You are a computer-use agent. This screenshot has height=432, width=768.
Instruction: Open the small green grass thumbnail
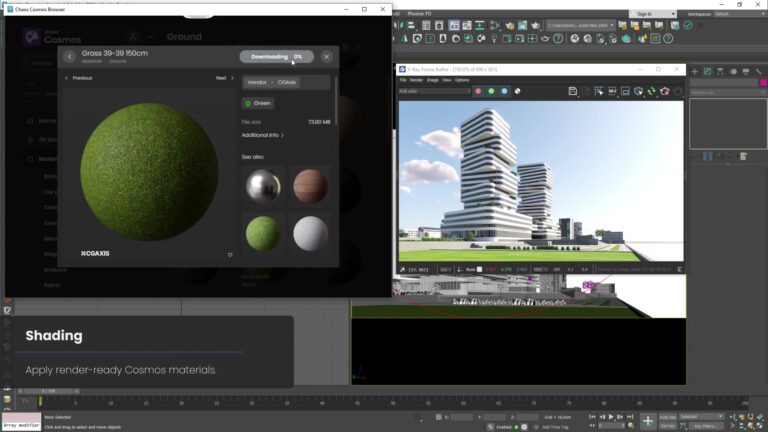pyautogui.click(x=263, y=234)
